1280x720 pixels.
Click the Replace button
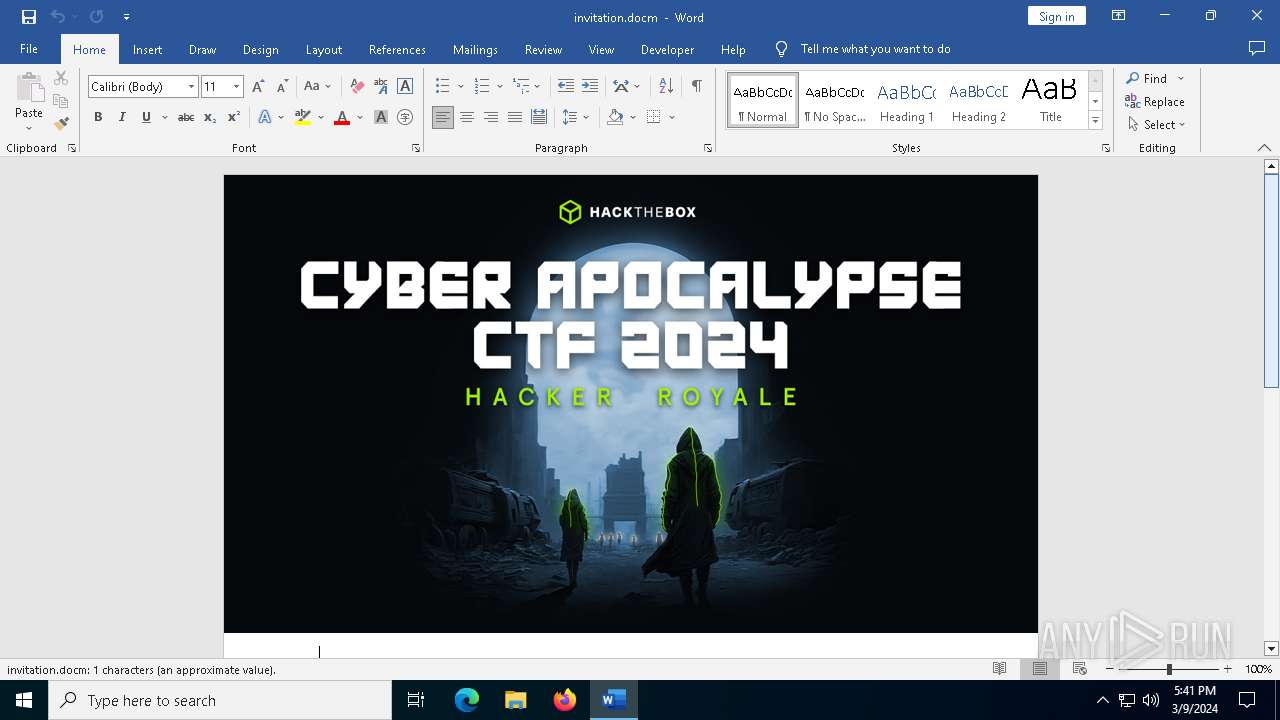(1155, 102)
